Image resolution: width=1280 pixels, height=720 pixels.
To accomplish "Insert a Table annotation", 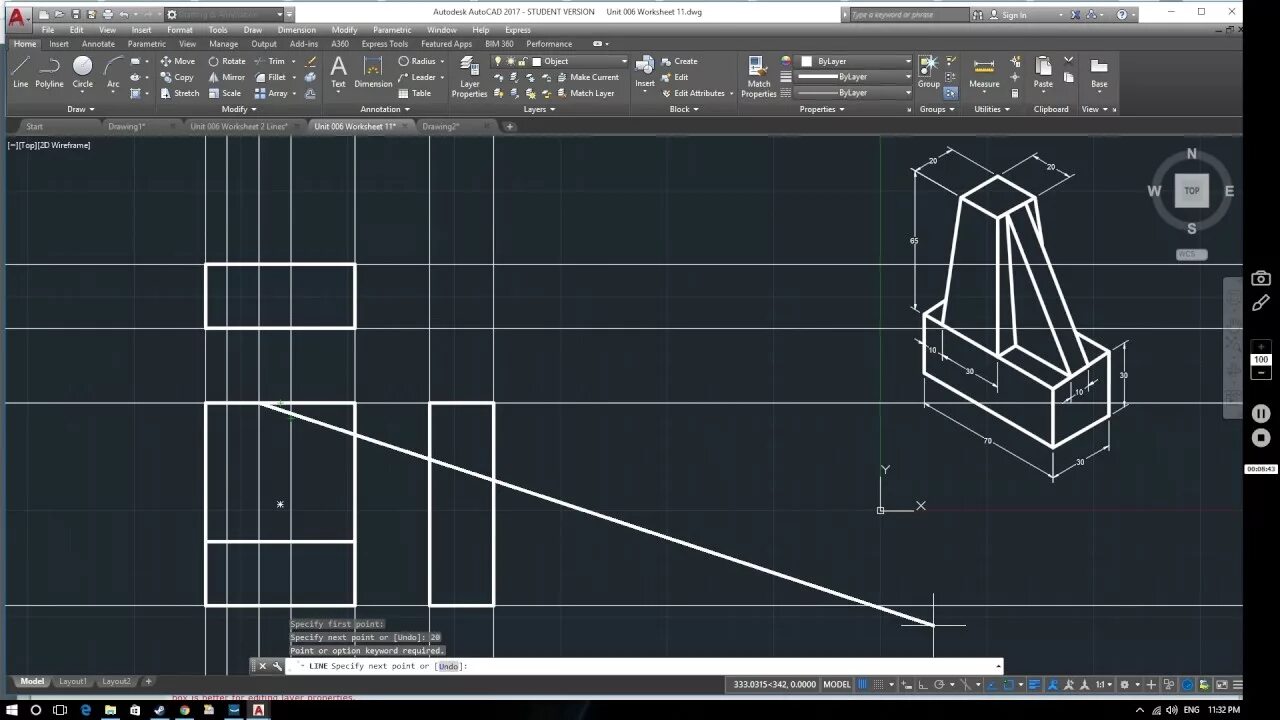I will (x=414, y=93).
